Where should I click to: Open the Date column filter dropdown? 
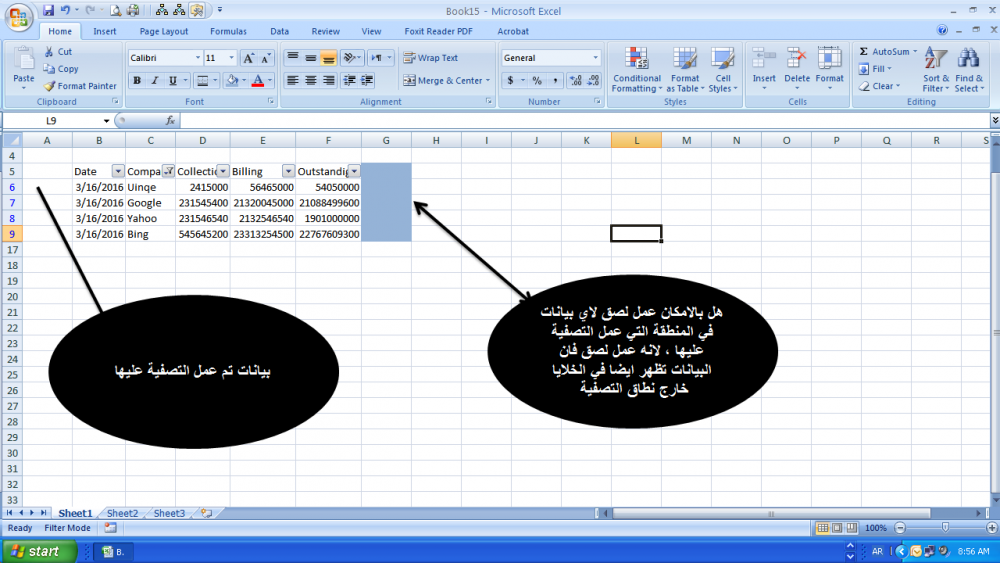pos(118,171)
